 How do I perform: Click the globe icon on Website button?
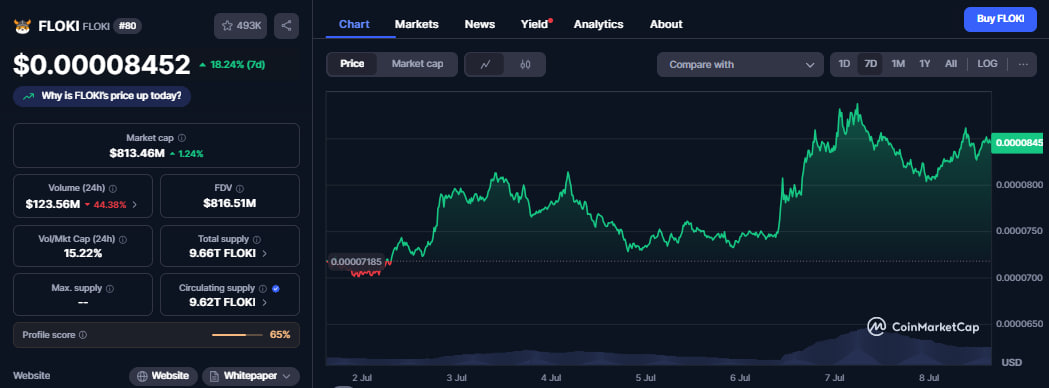(x=142, y=376)
